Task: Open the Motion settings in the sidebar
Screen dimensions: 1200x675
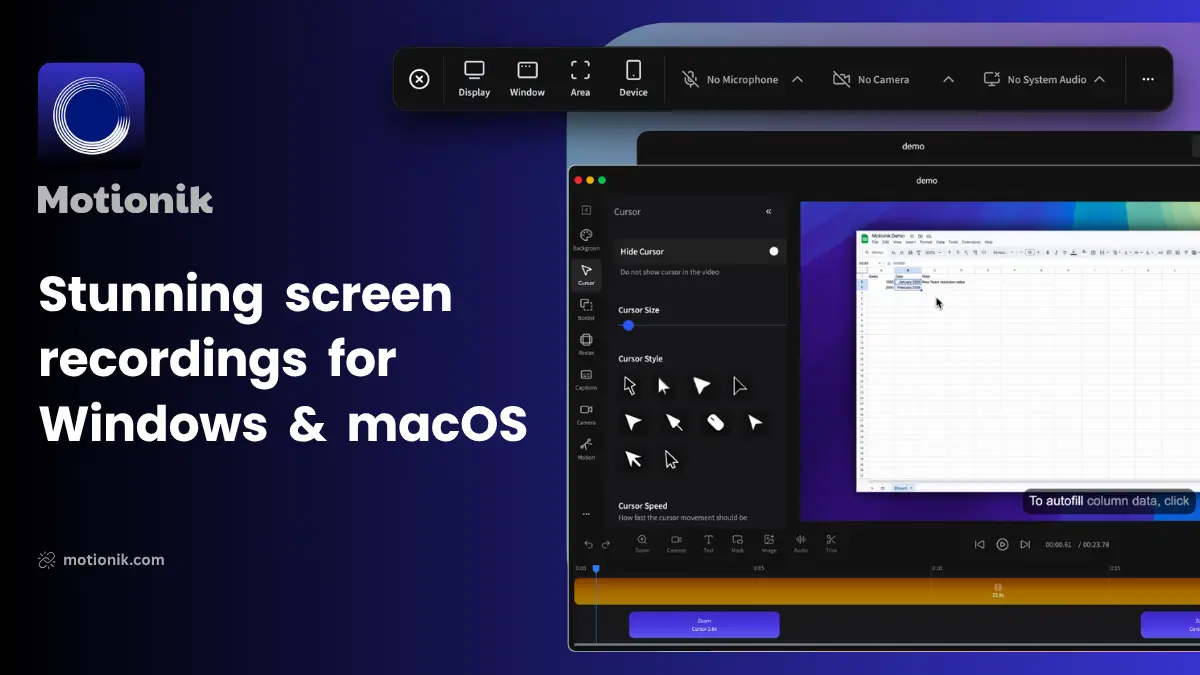Action: (586, 449)
